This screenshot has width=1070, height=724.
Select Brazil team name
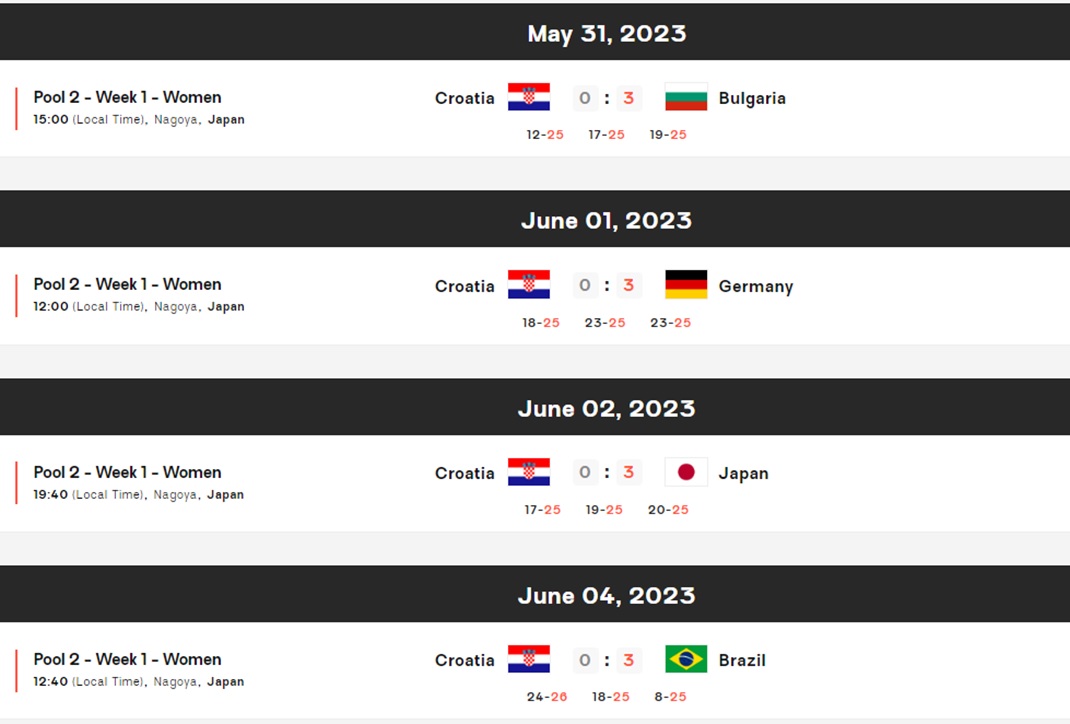(742, 660)
